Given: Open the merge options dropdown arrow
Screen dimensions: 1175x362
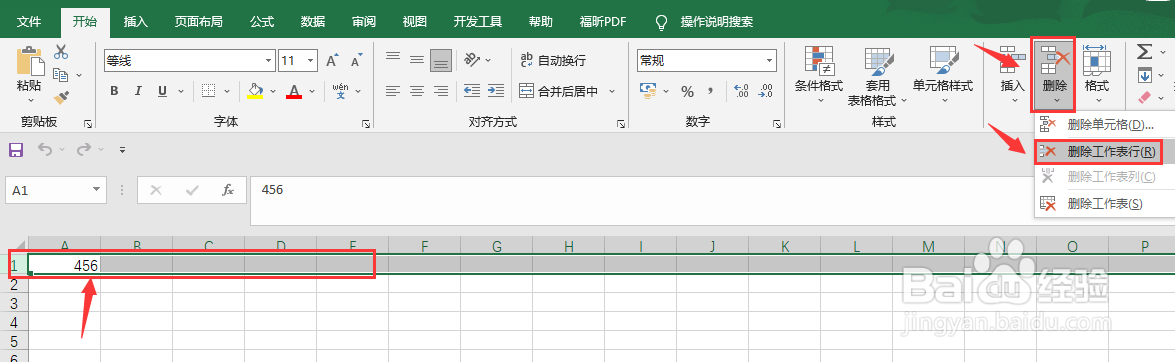Looking at the screenshot, I should pyautogui.click(x=611, y=91).
